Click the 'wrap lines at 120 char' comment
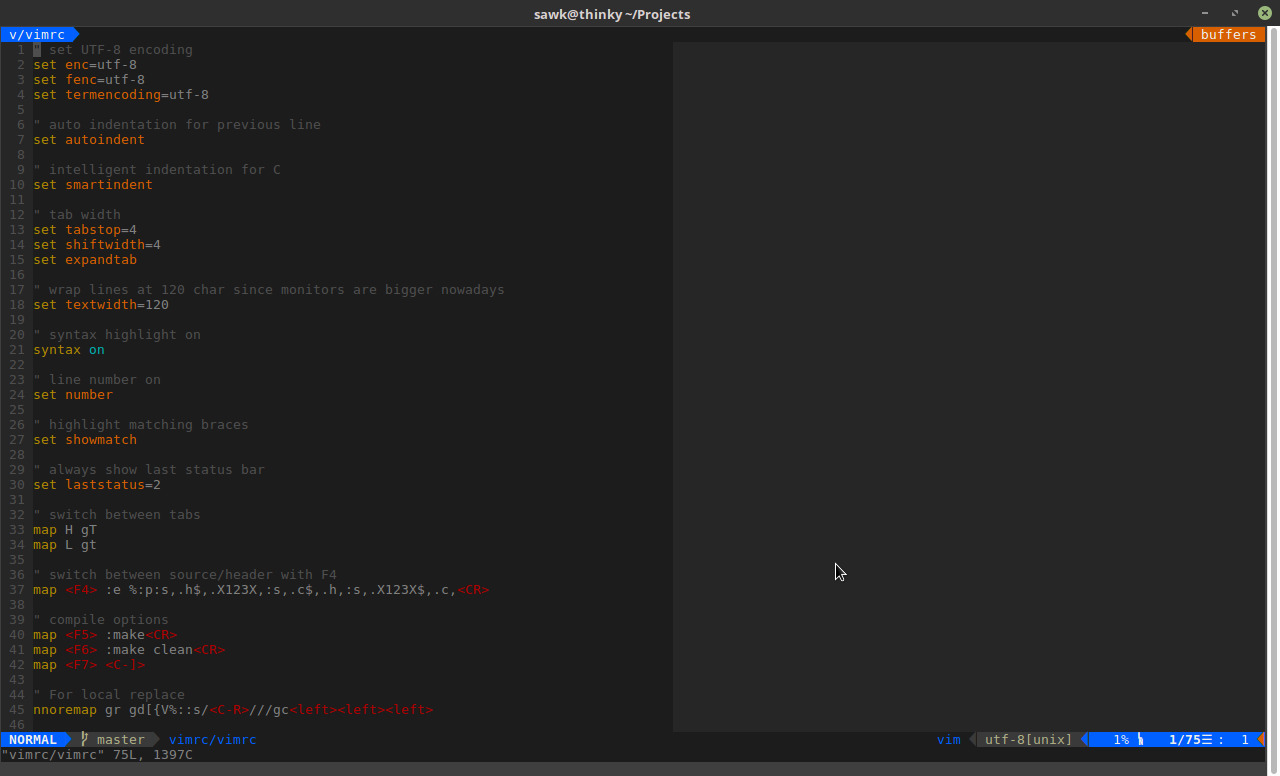This screenshot has height=776, width=1280. pyautogui.click(x=269, y=290)
